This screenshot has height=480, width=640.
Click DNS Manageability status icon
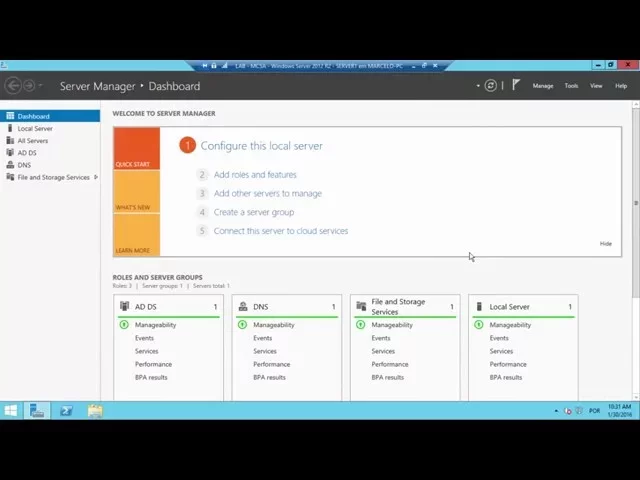[x=242, y=325]
